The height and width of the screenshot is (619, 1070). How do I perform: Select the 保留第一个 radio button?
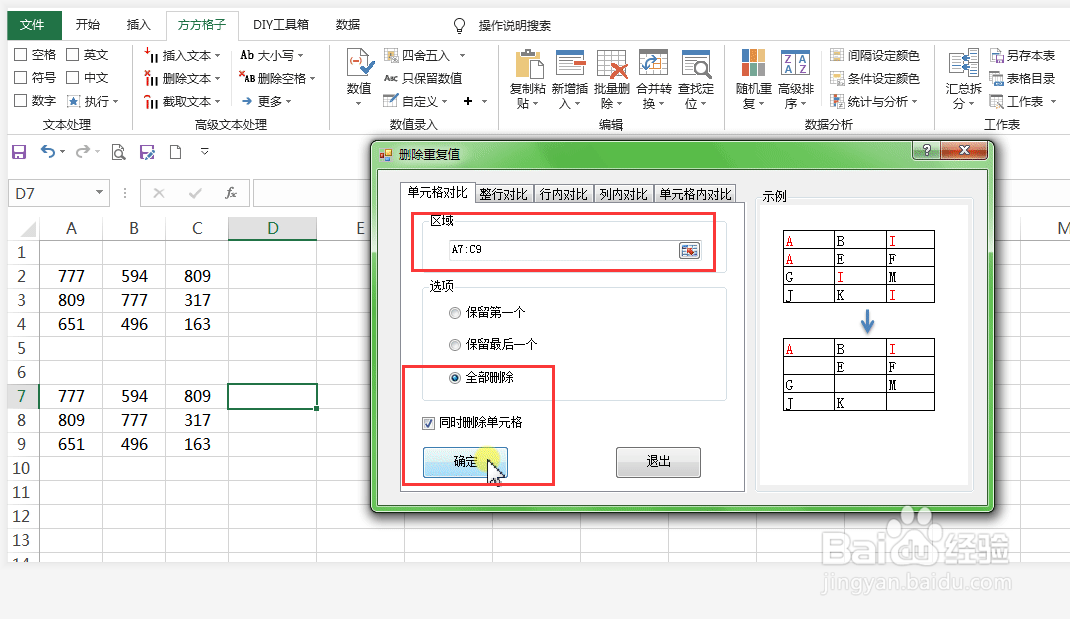(455, 312)
